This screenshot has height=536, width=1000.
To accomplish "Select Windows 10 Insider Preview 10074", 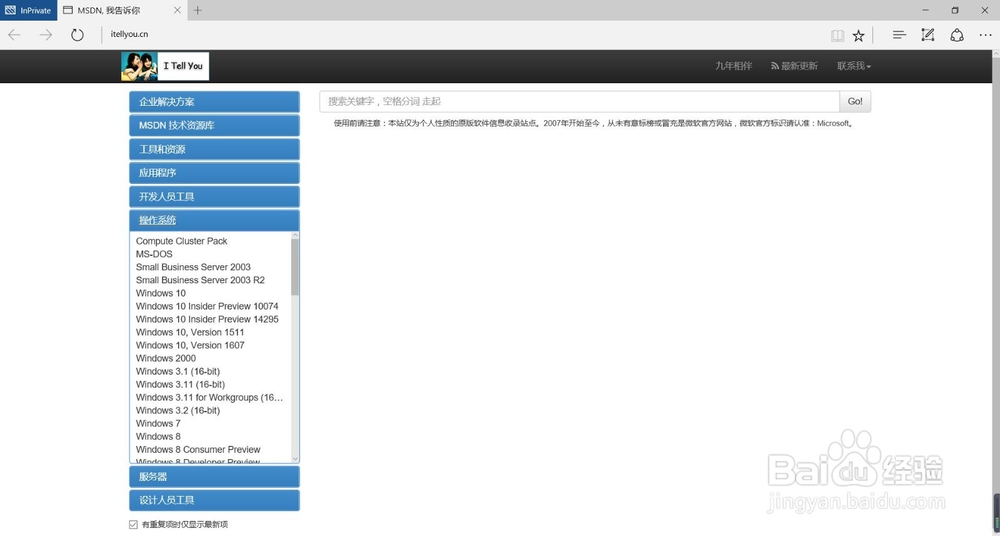I will click(207, 306).
